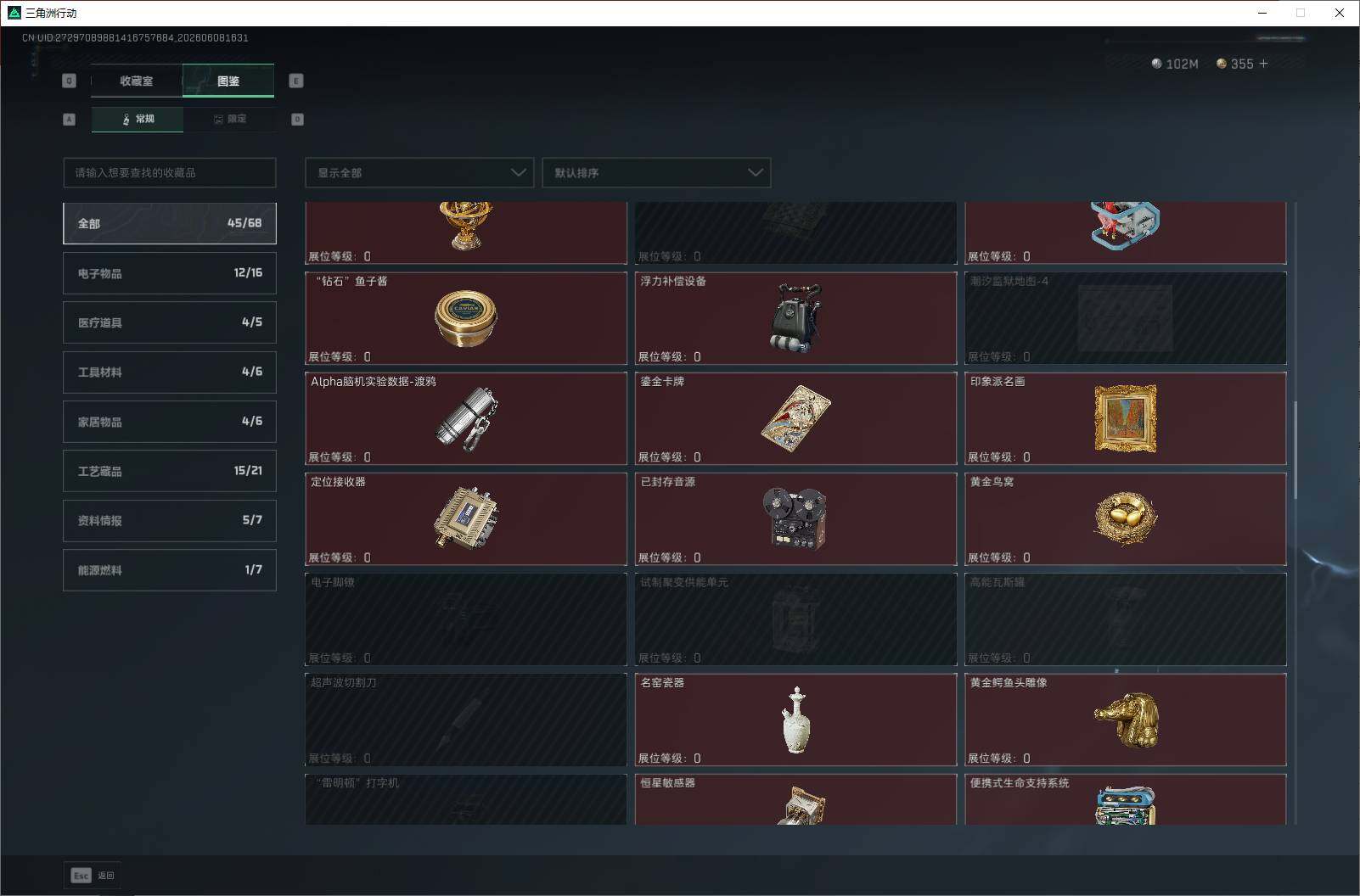
Task: Open locked 高能瓦斯罐 card
Action: 1126,619
